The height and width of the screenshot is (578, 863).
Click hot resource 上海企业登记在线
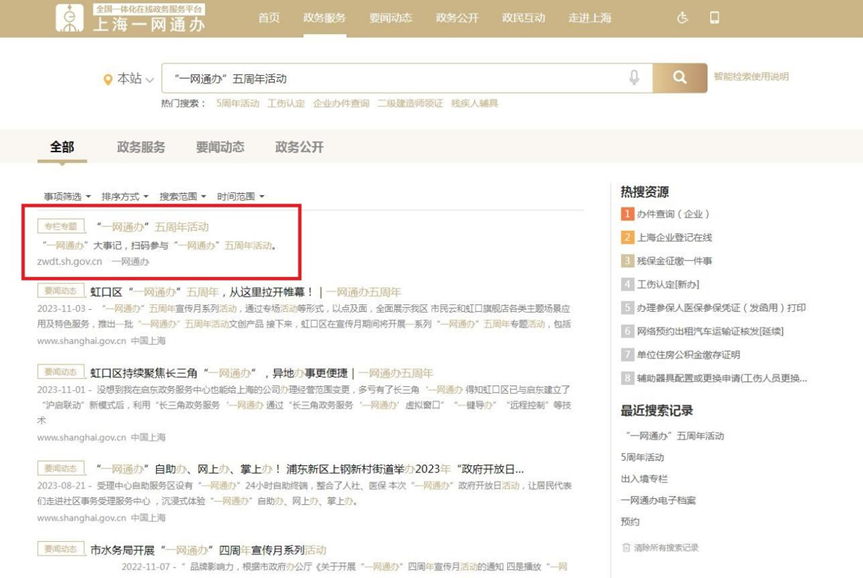point(675,237)
